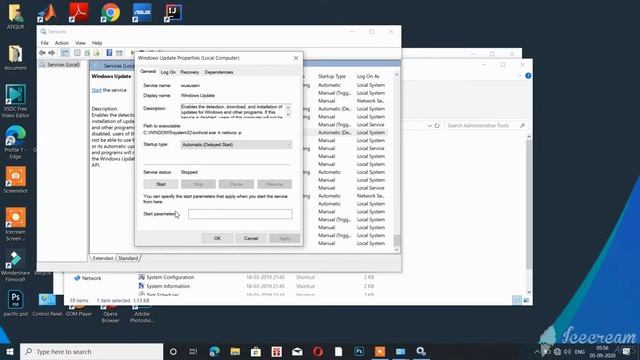Open the Adobe Acrobat desktop shortcut
Screen dimensions: 640x360
78,13
